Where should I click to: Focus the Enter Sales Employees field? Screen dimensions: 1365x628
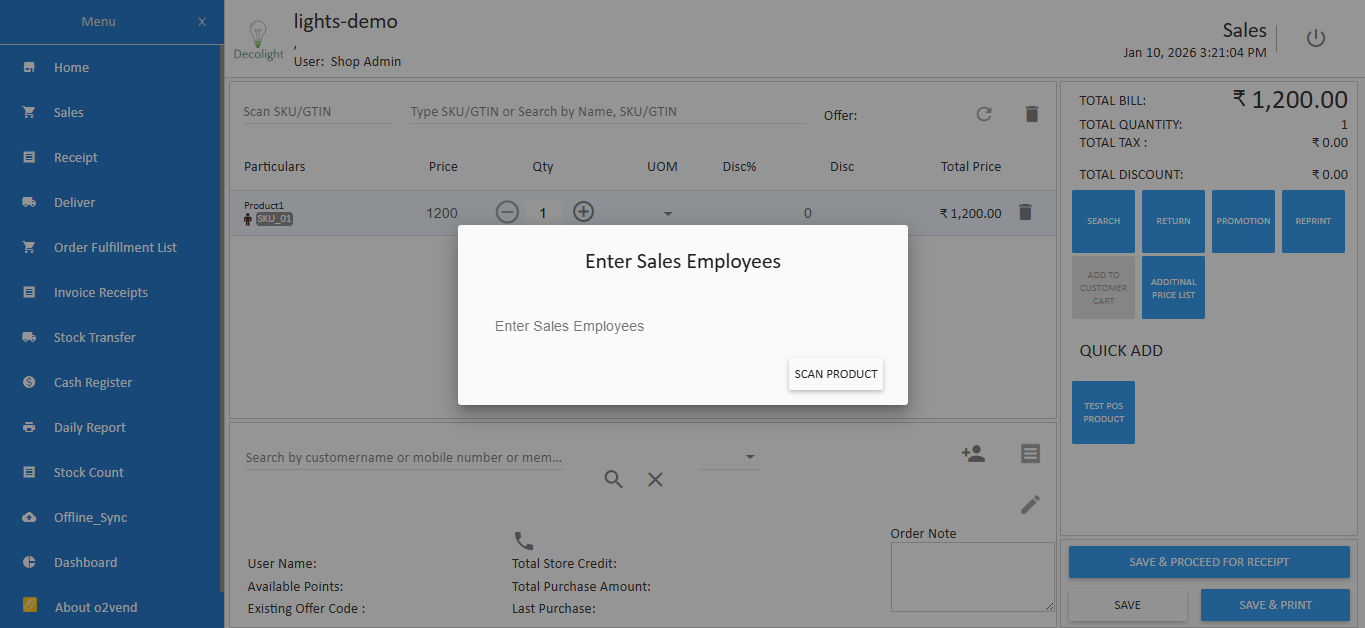(x=682, y=326)
